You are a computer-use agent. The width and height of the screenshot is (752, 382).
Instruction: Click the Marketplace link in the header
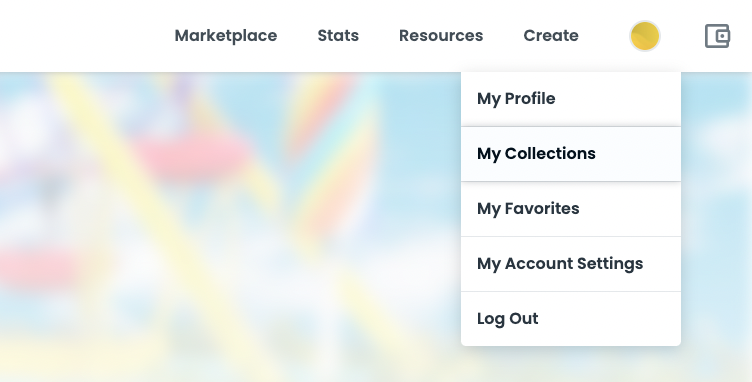226,35
